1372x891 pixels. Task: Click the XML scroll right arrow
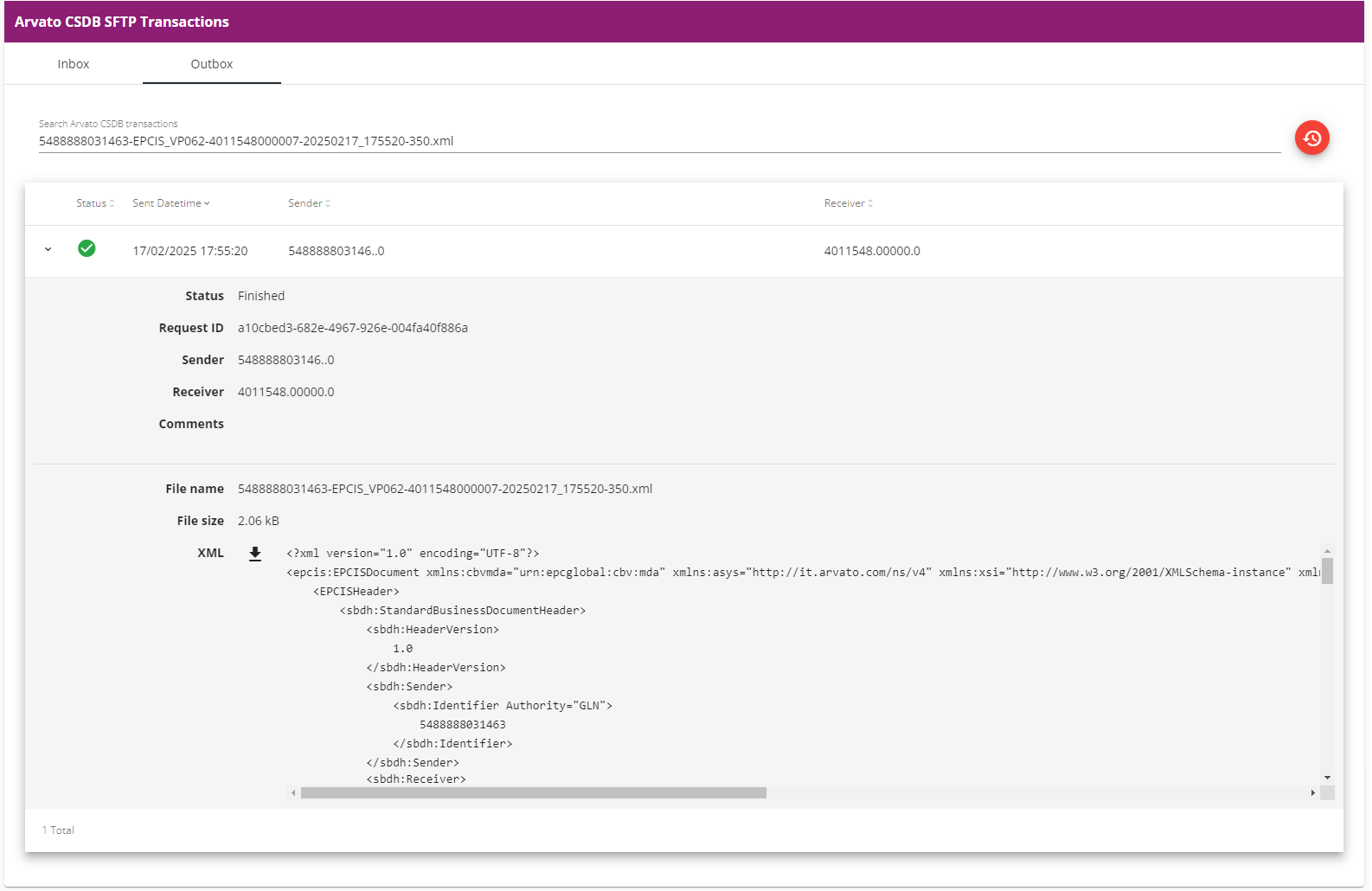point(1312,792)
